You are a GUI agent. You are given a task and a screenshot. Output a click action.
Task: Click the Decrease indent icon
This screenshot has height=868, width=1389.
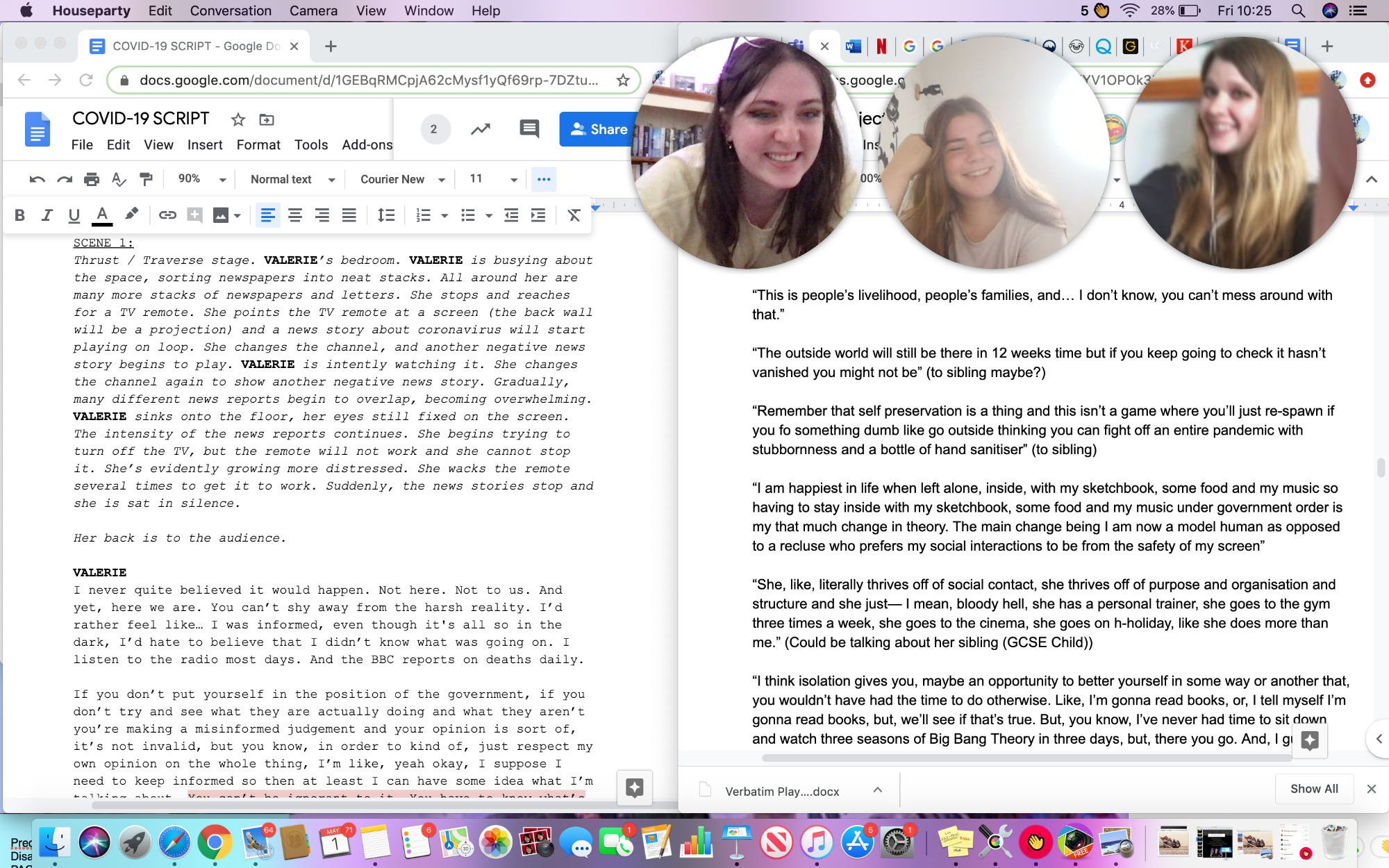(x=511, y=215)
